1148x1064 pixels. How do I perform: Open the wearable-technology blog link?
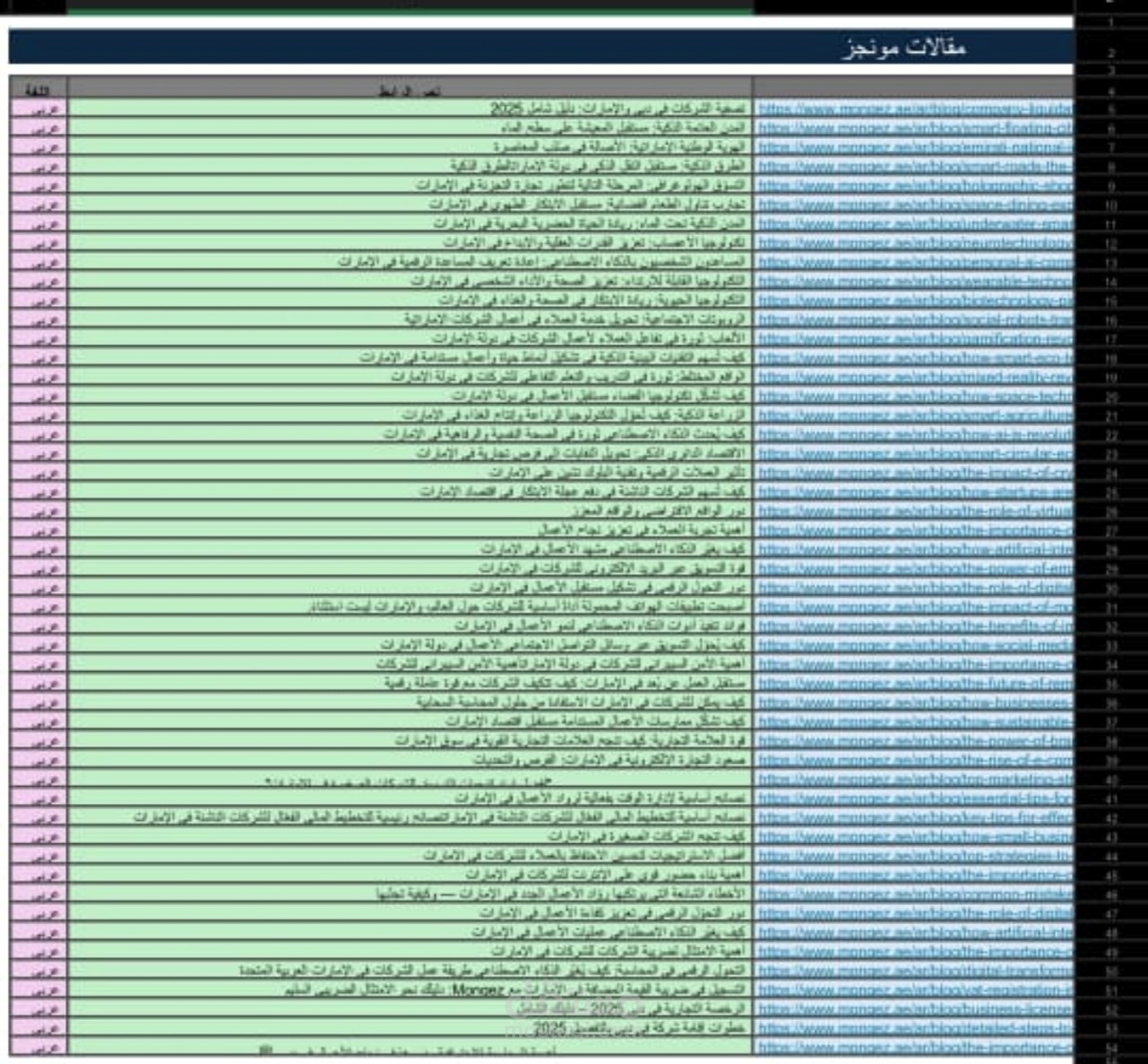pos(906,282)
